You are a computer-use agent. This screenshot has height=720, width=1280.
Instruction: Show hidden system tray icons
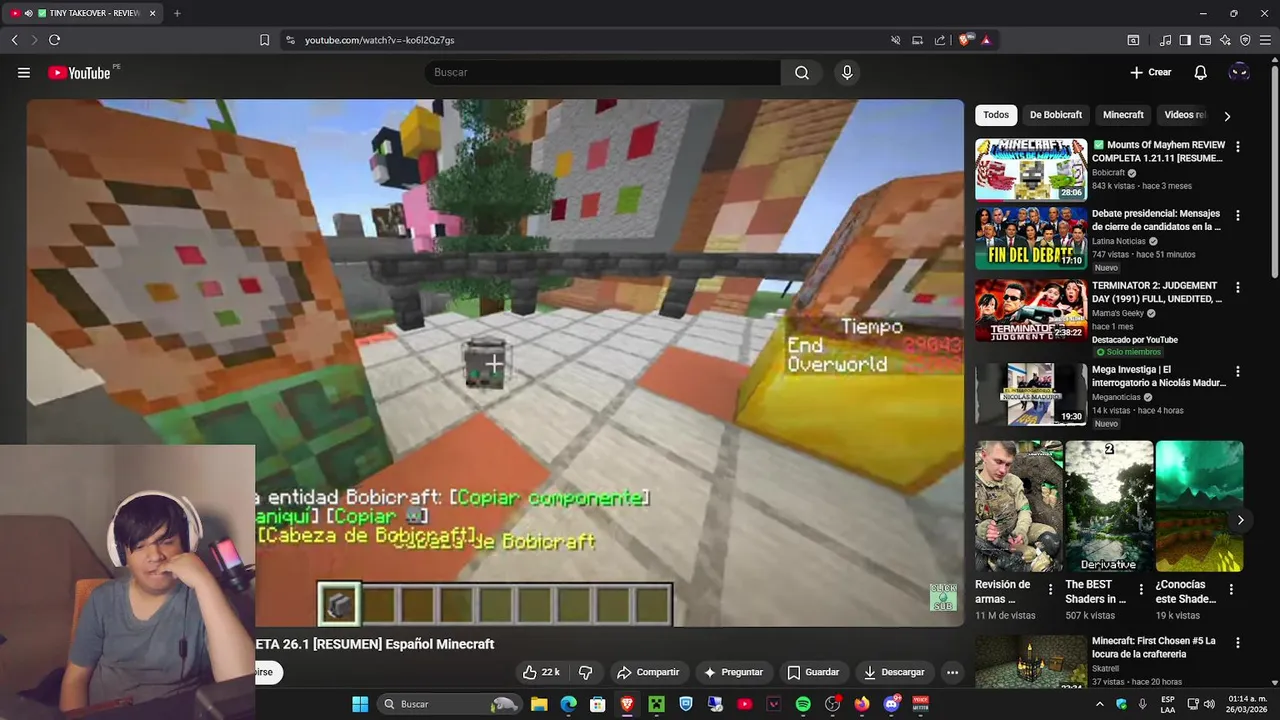click(x=1100, y=704)
